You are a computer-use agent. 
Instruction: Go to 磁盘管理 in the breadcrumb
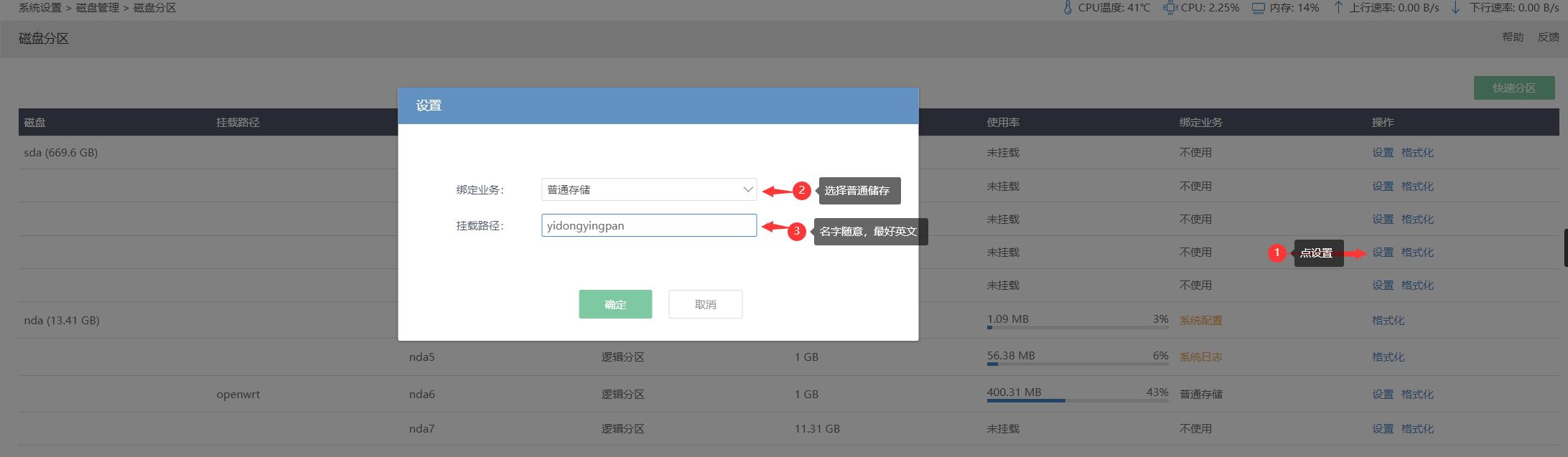click(98, 8)
